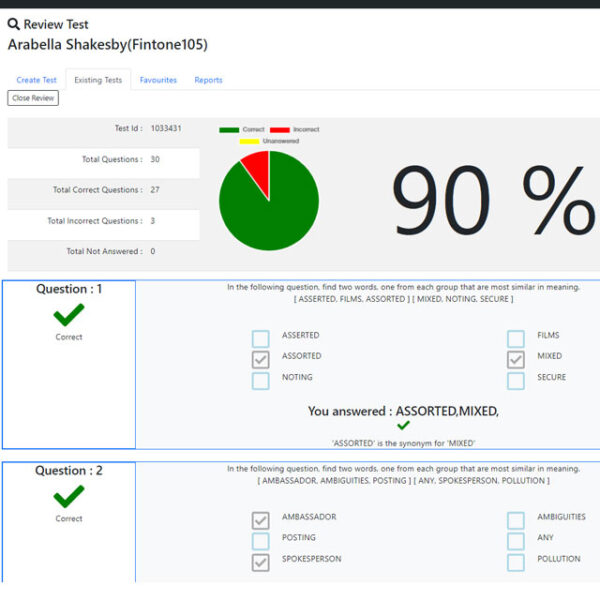600x600 pixels.
Task: Open the Create Test tab
Action: [x=36, y=80]
